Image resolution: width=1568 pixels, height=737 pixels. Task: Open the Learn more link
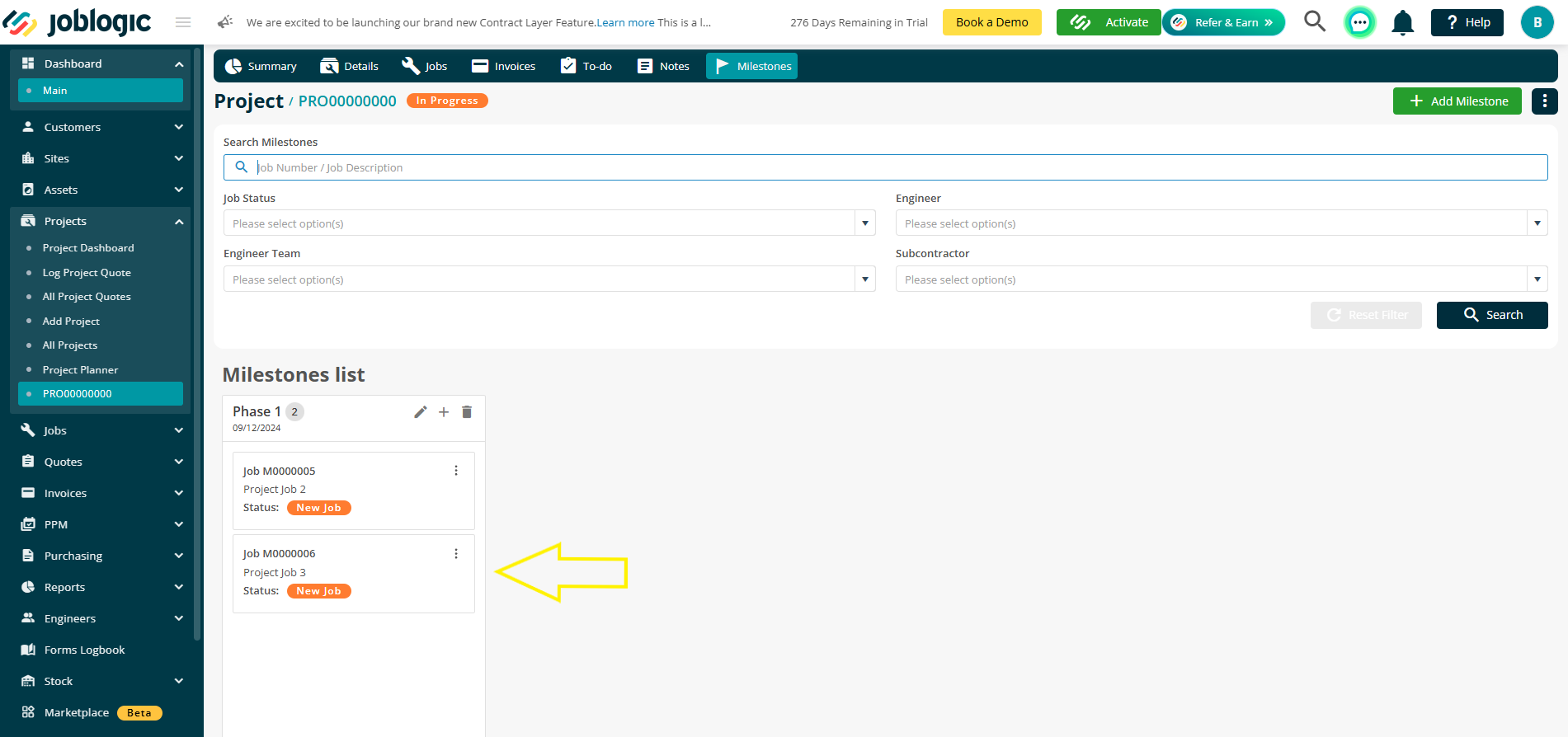[x=625, y=22]
